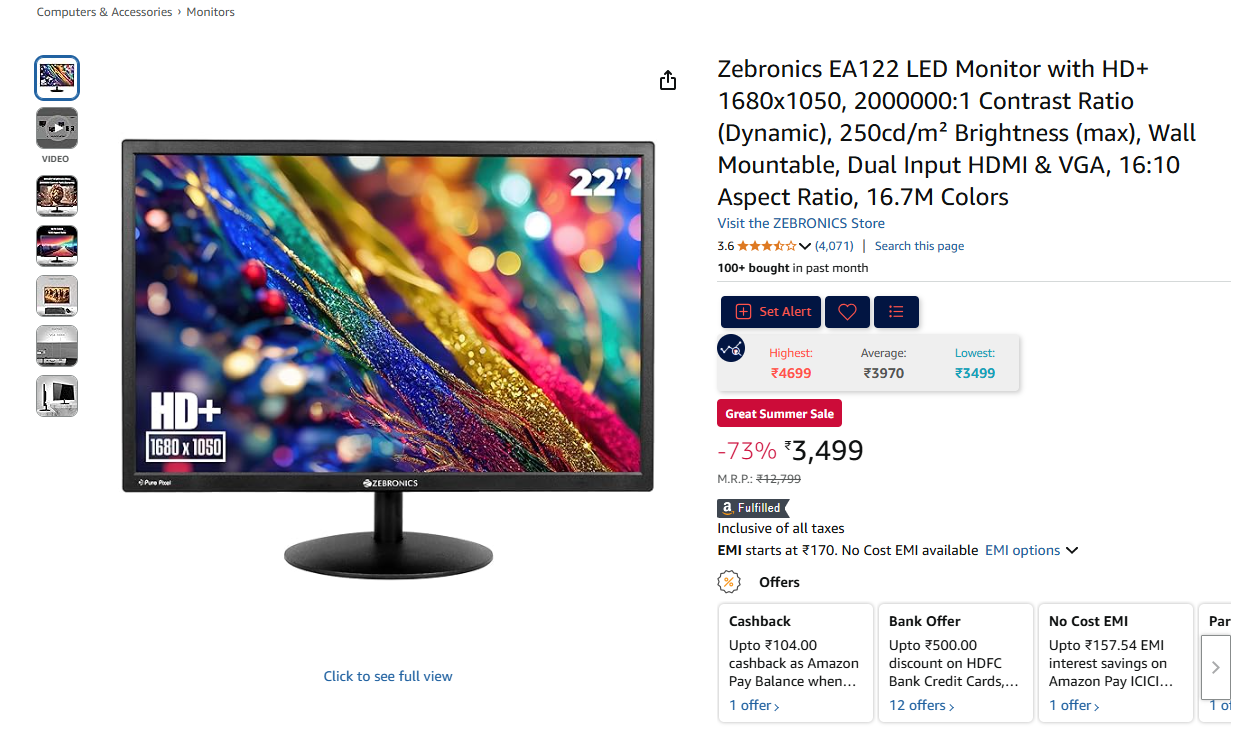This screenshot has height=735, width=1253.
Task: Open the 4,071 ratings link
Action: 834,246
